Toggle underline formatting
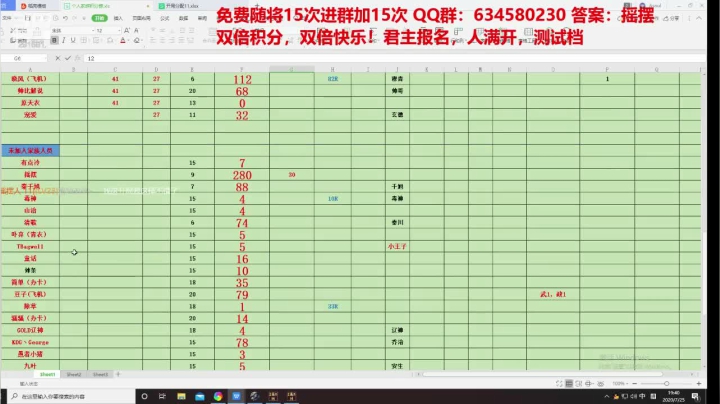 pos(73,40)
